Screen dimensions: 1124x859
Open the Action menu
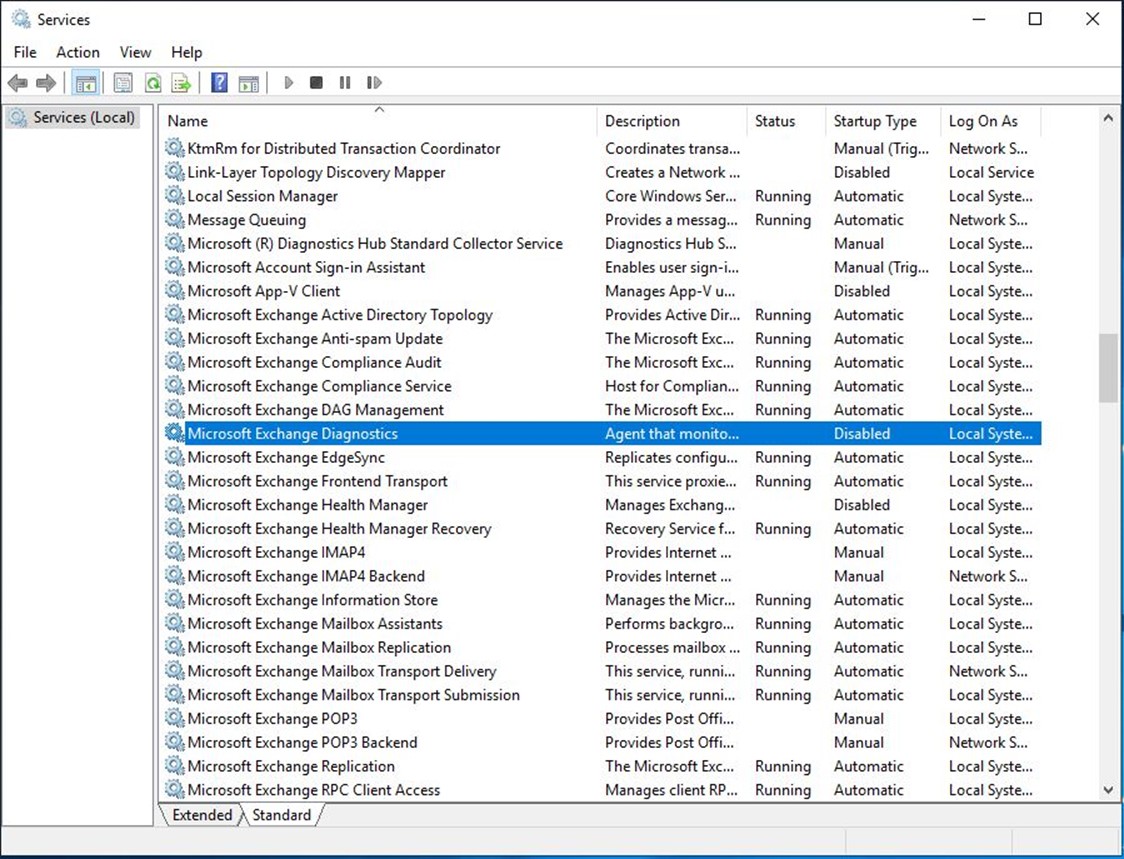pos(77,52)
